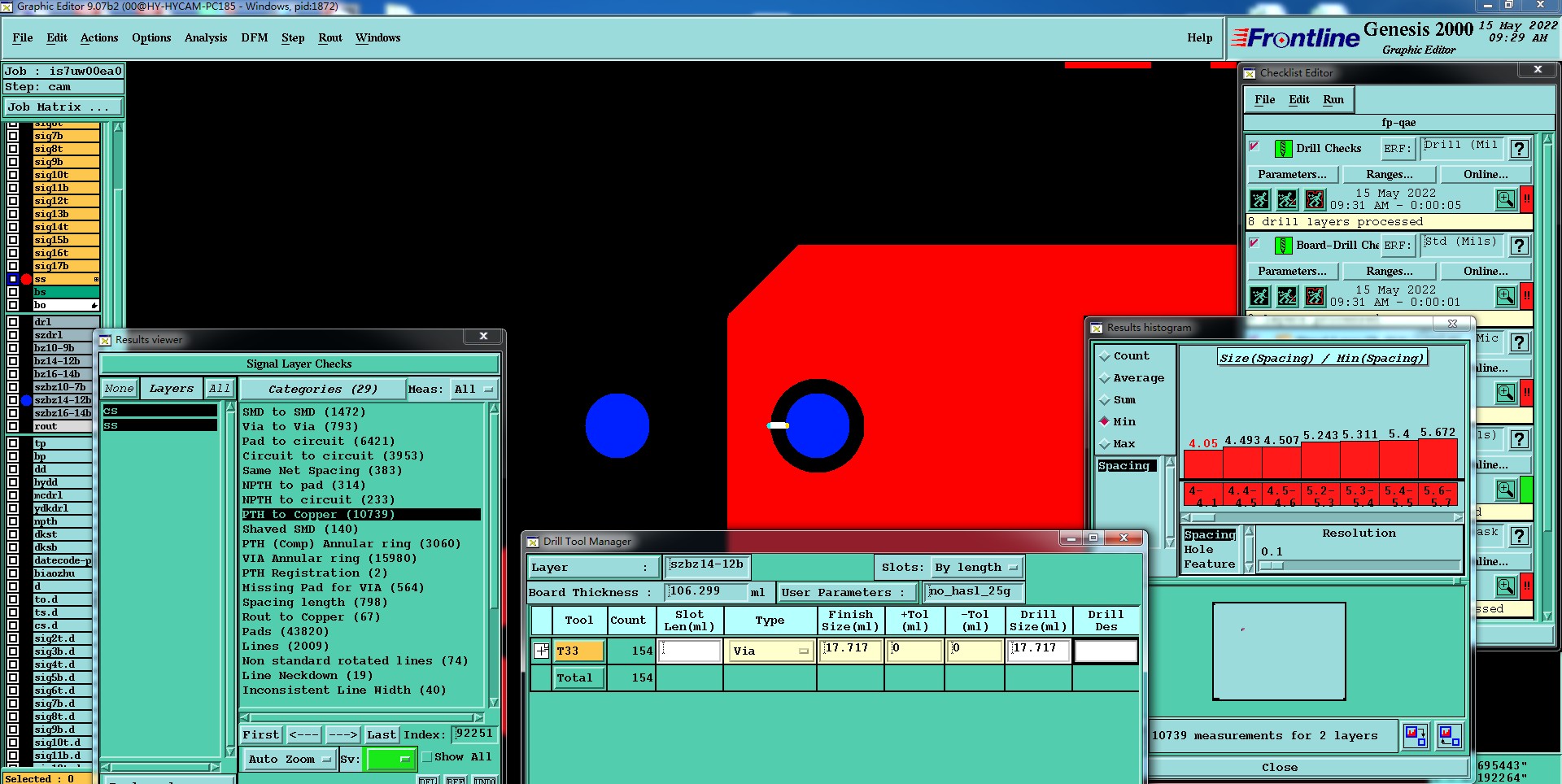This screenshot has width=1562, height=784.
Task: Click second running-man icon in Board-Drill Checks row
Action: click(x=1287, y=296)
